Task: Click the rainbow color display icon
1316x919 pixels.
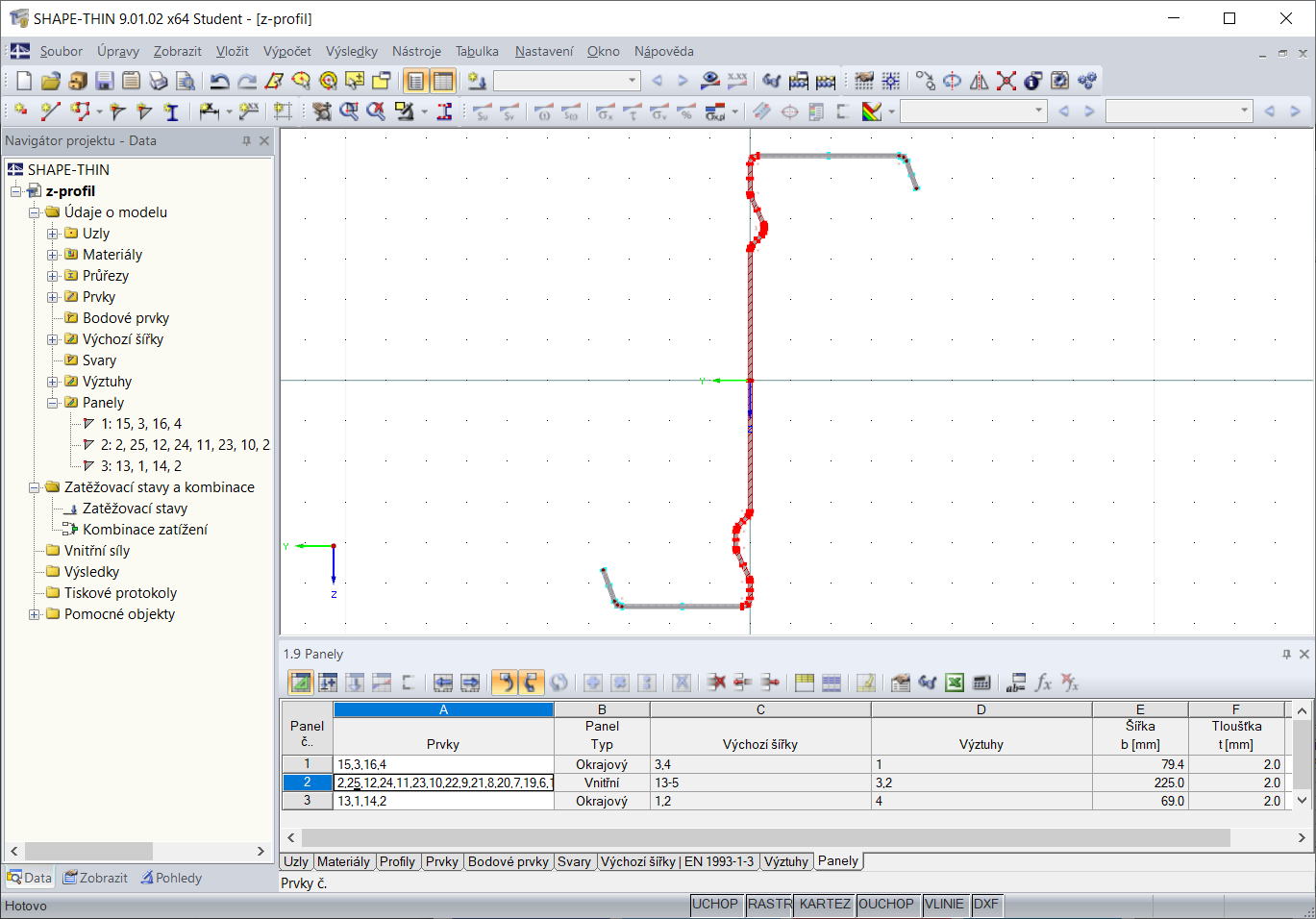Action: 872,112
